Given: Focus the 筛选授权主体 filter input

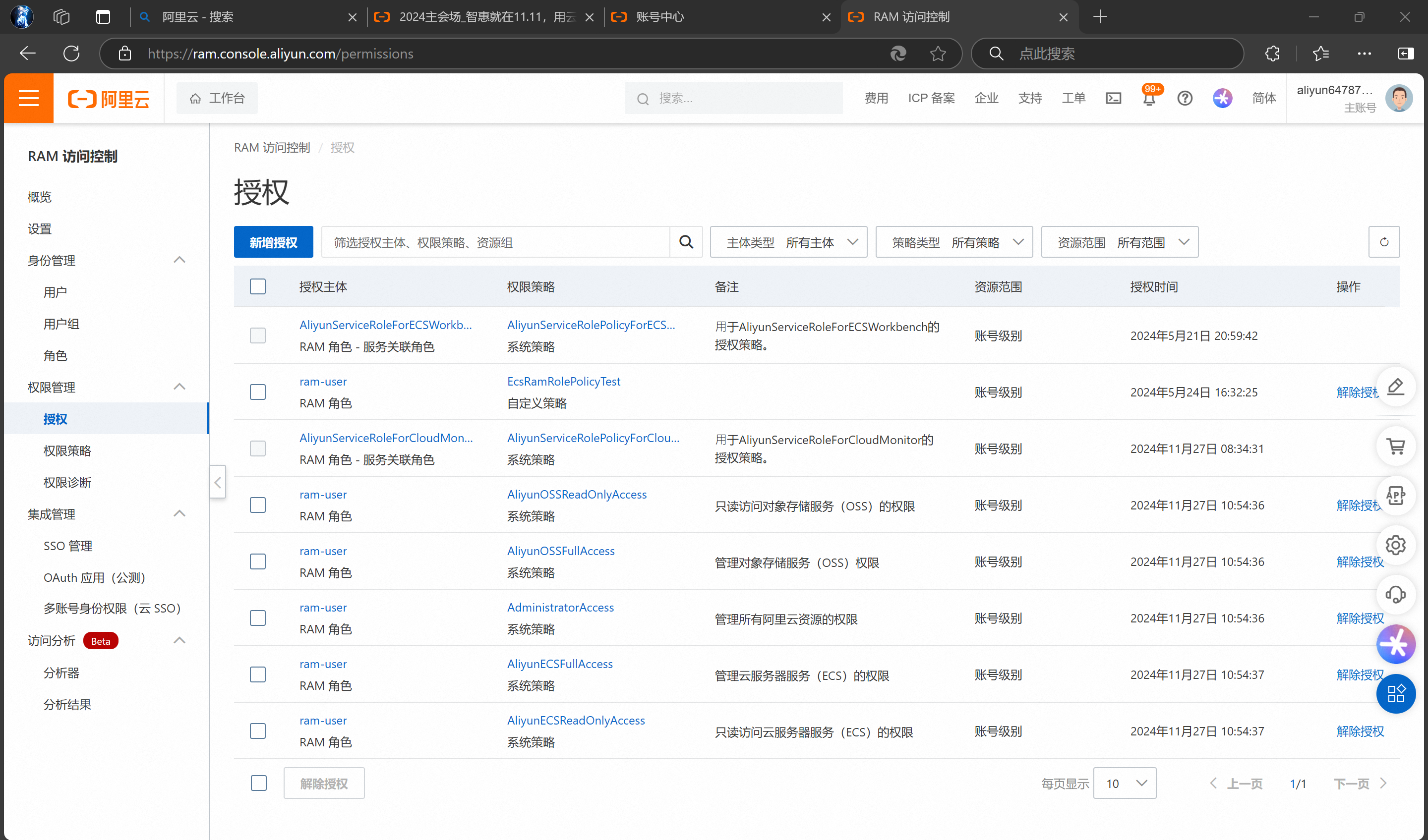Looking at the screenshot, I should [495, 242].
